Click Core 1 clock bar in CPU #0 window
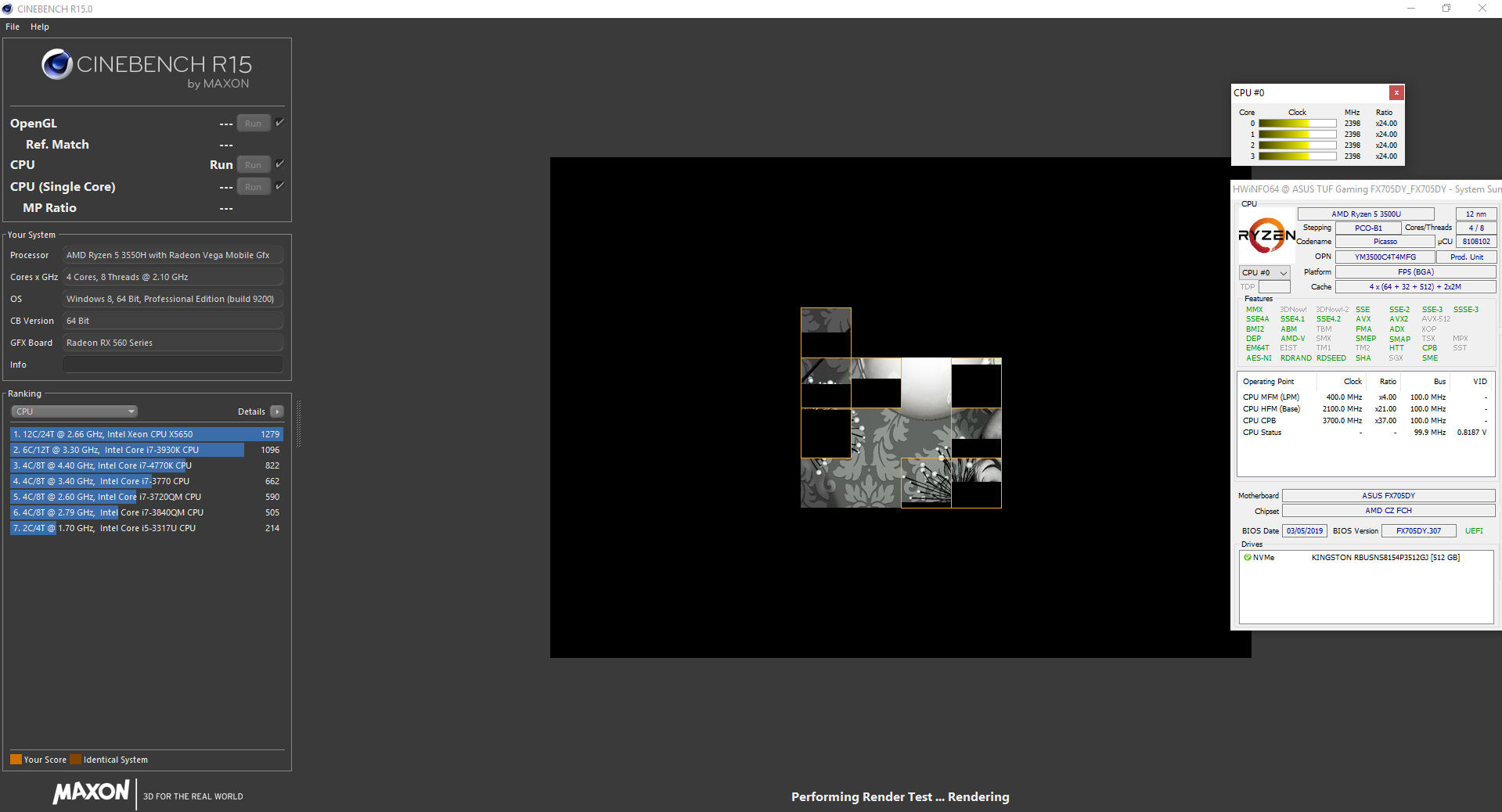Viewport: 1502px width, 812px height. tap(1297, 135)
